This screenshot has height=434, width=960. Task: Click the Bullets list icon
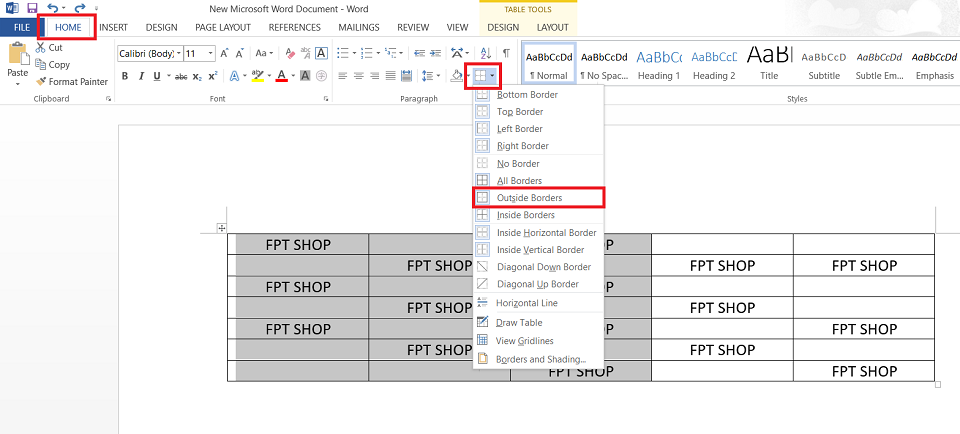point(343,53)
